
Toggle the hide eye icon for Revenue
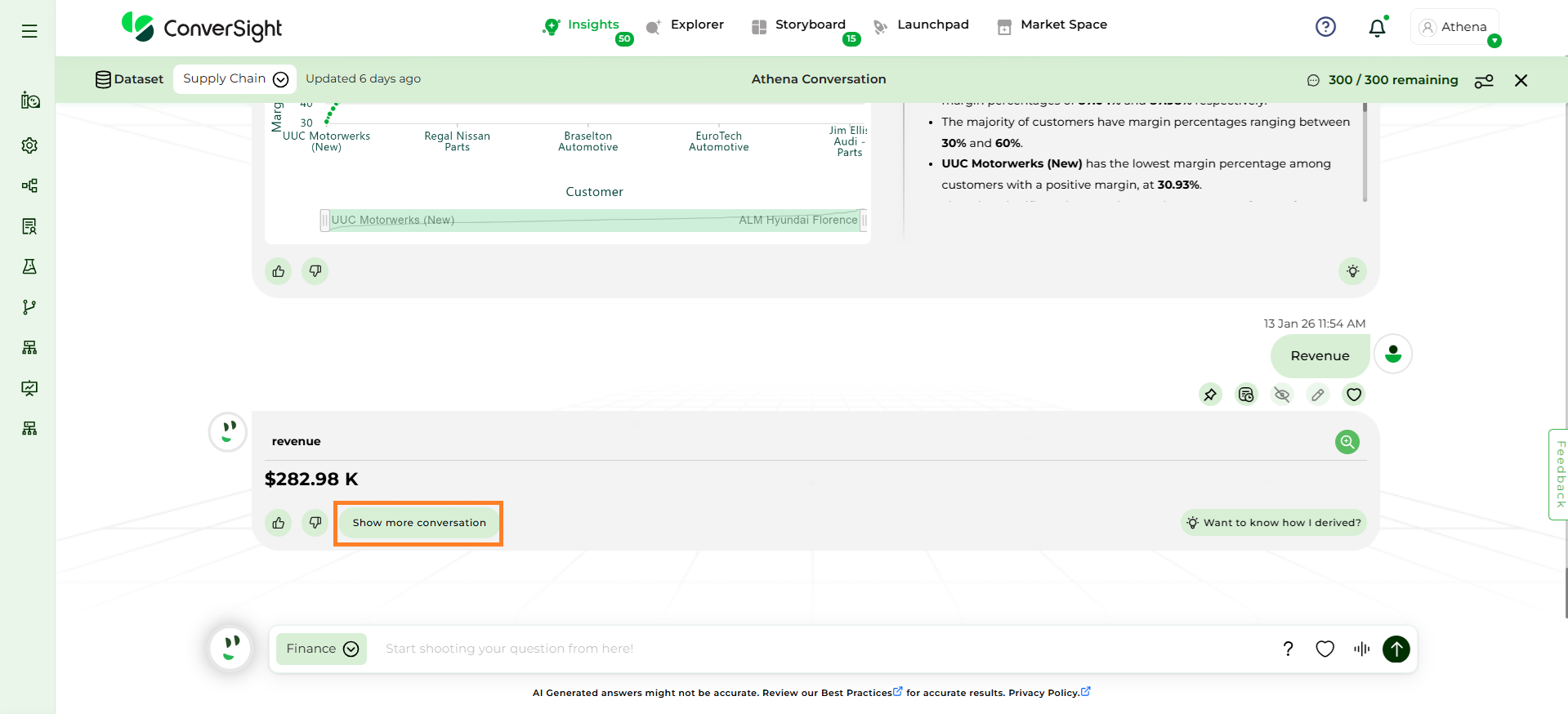click(x=1282, y=395)
